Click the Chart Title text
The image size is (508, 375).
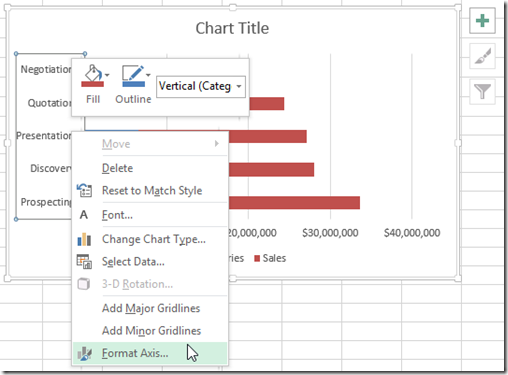[232, 28]
